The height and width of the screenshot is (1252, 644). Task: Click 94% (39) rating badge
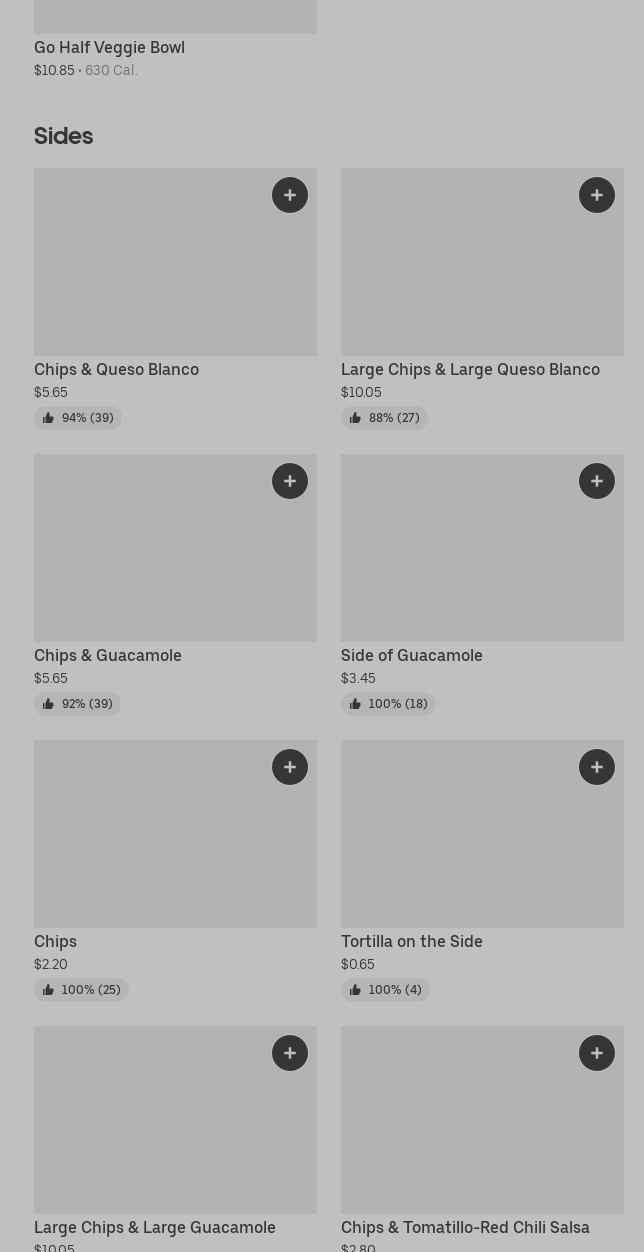[78, 418]
